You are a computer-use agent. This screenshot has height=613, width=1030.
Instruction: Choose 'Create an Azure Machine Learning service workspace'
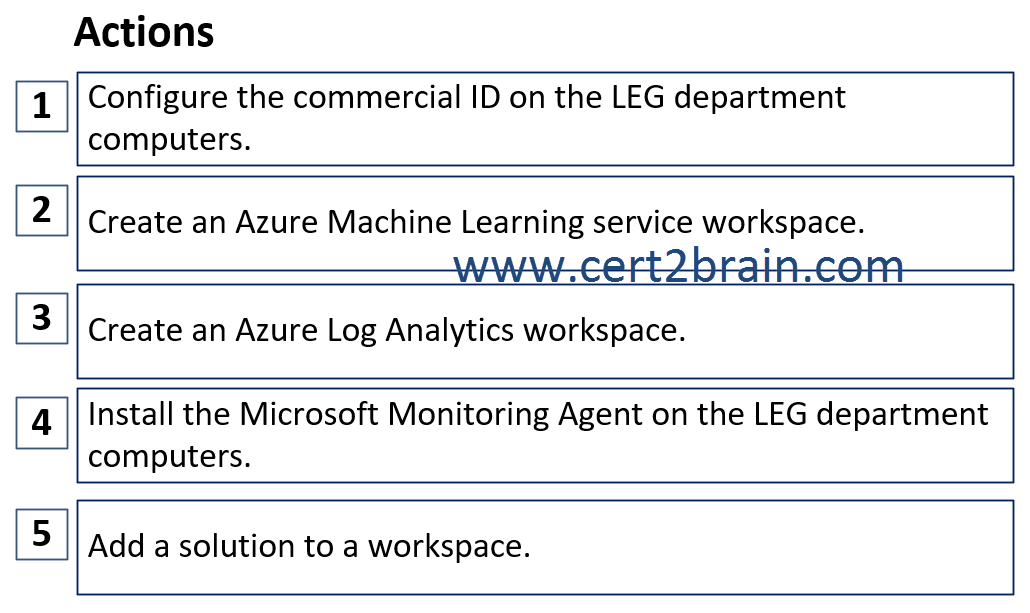pos(545,223)
